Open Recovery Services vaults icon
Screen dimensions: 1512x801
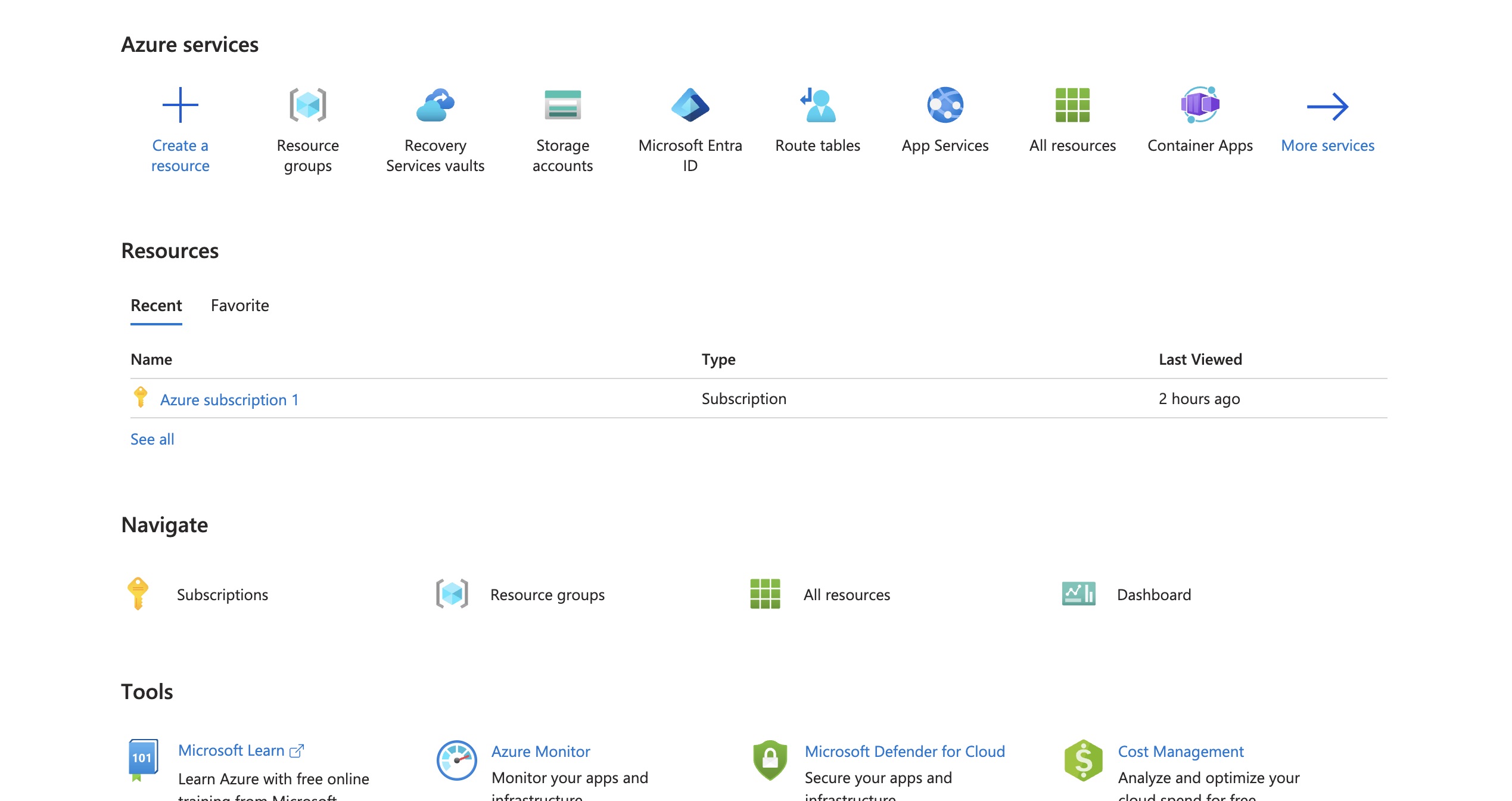pos(435,105)
